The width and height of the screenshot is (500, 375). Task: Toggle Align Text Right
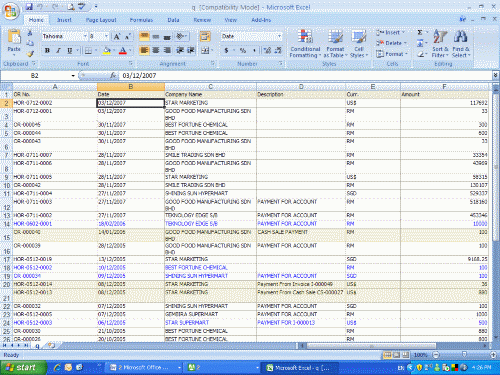[167, 50]
